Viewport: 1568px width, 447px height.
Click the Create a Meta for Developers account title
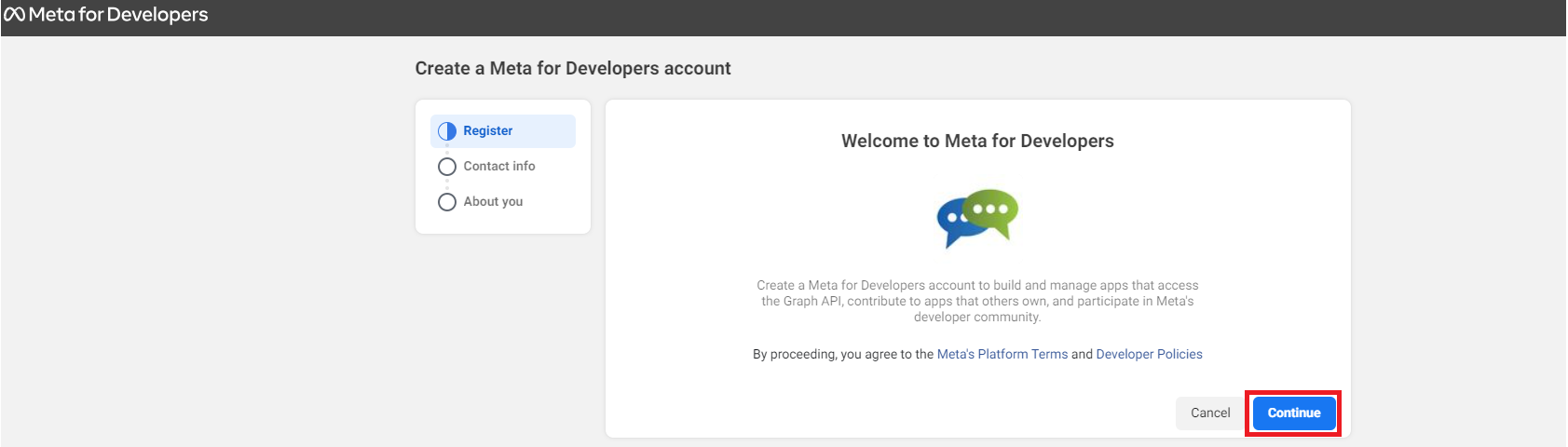(573, 69)
